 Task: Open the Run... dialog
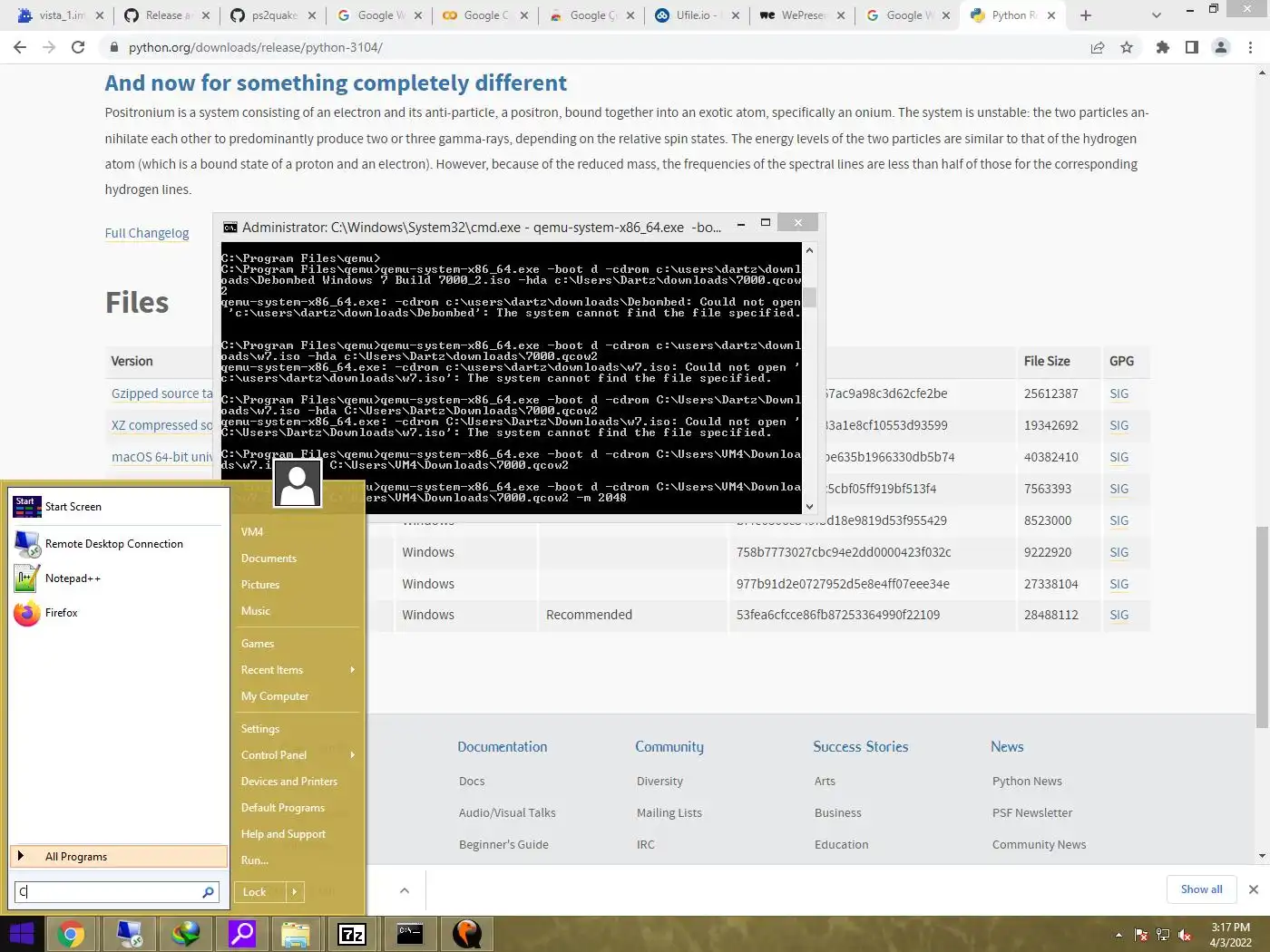(x=255, y=860)
